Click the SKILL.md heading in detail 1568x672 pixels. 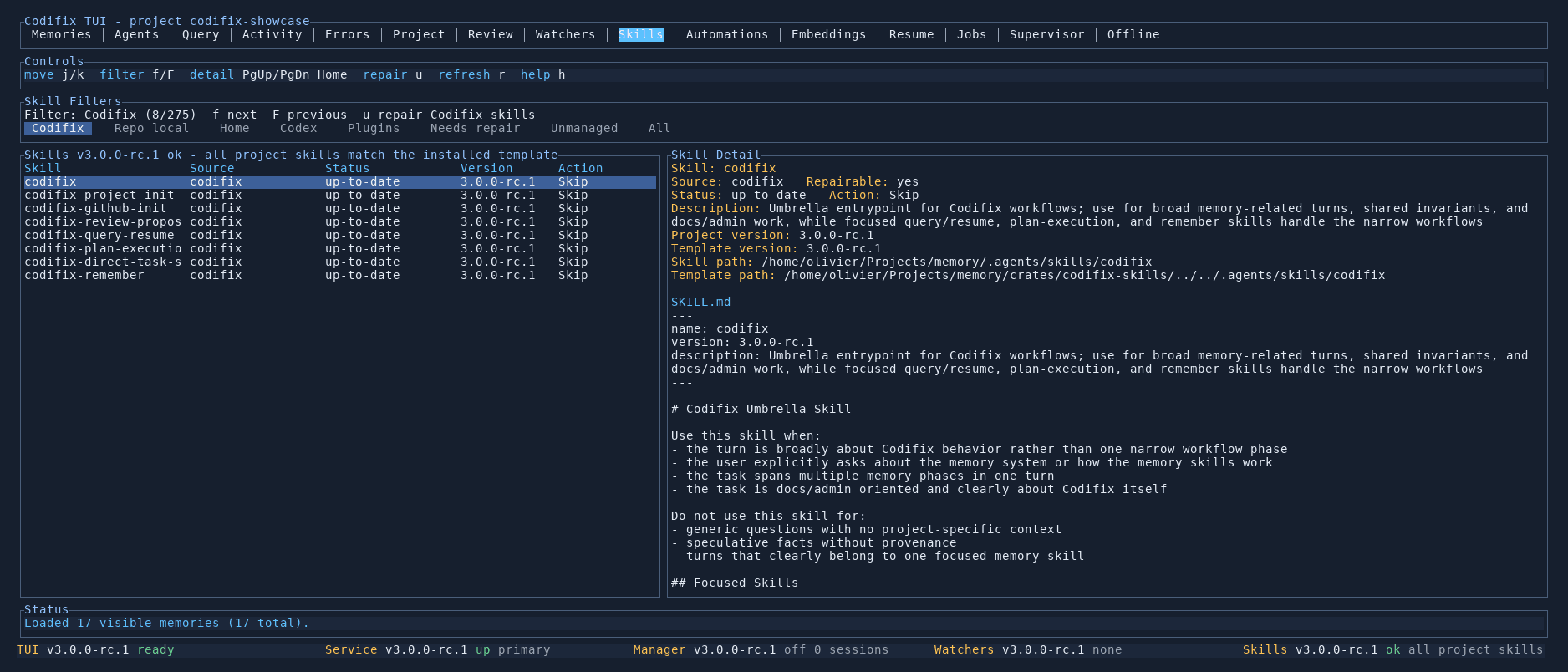click(700, 302)
